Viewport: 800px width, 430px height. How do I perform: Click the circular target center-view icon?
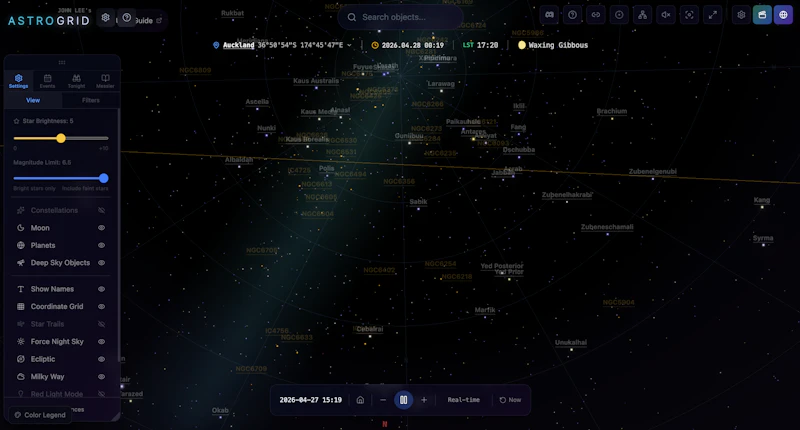pyautogui.click(x=619, y=15)
